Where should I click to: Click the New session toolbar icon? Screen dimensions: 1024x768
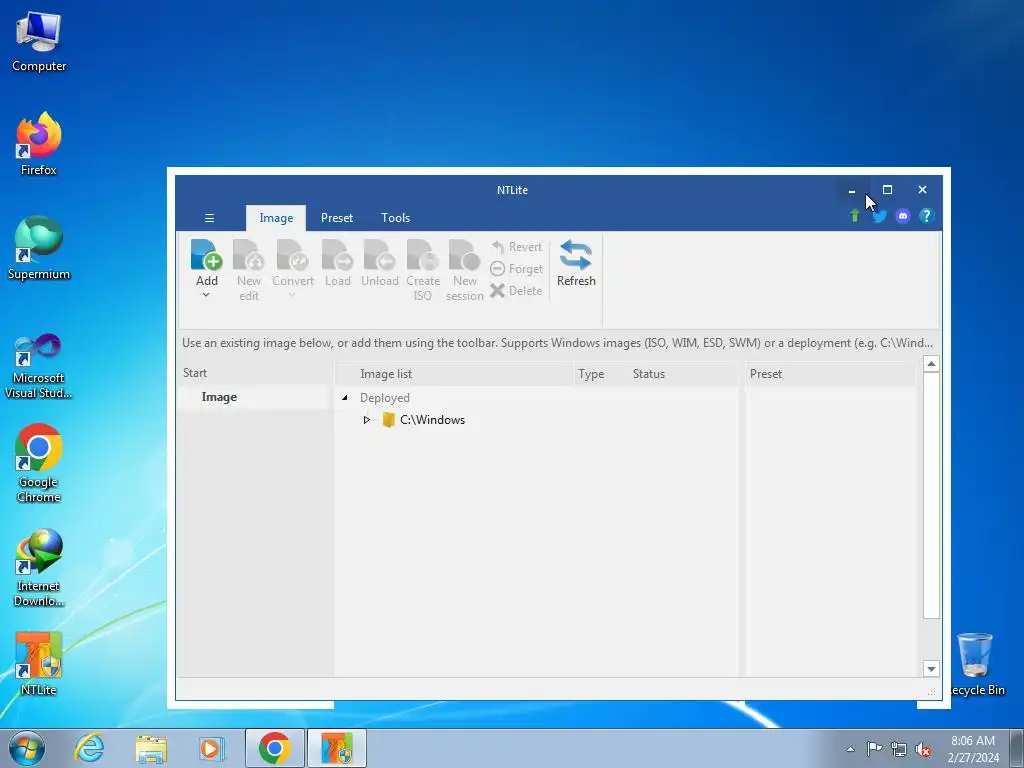pyautogui.click(x=464, y=255)
